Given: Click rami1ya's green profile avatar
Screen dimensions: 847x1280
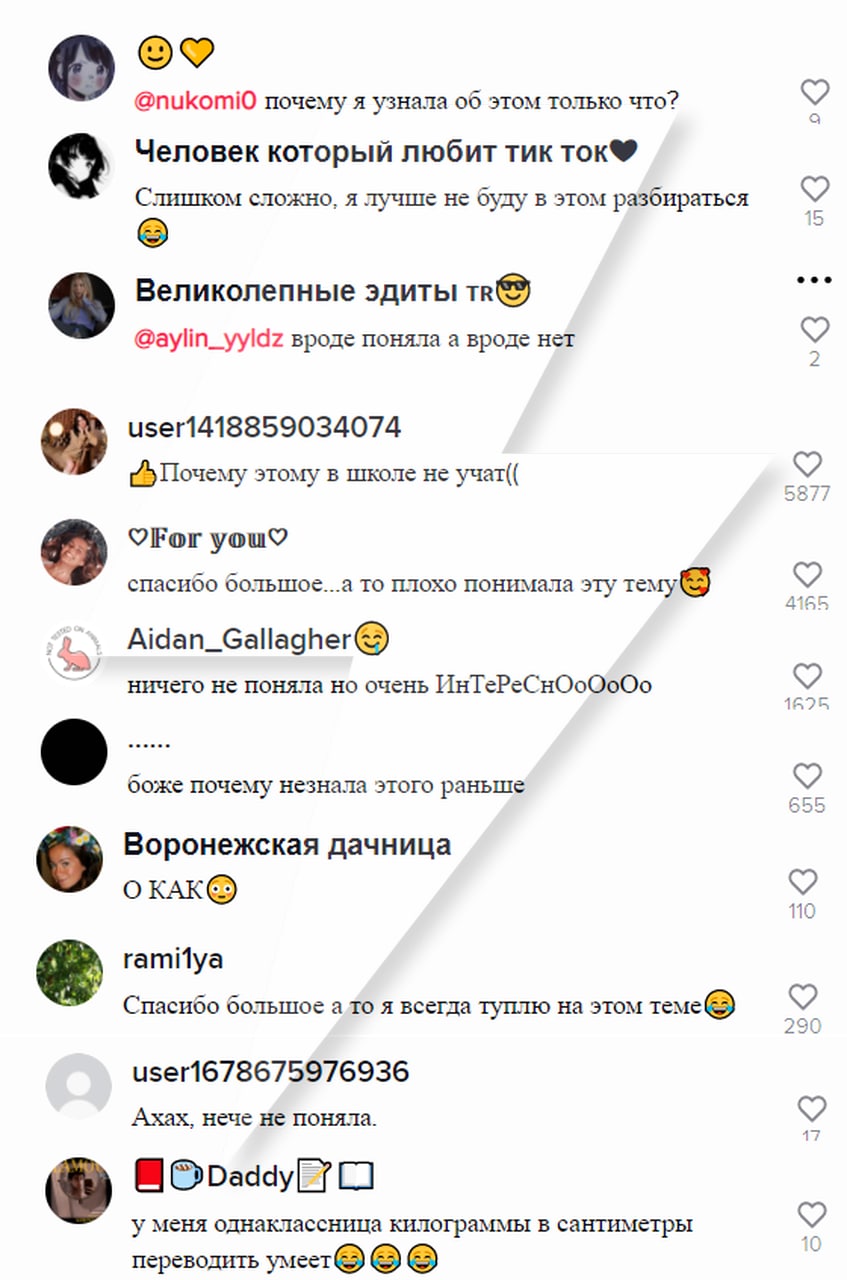Looking at the screenshot, I should tap(70, 971).
